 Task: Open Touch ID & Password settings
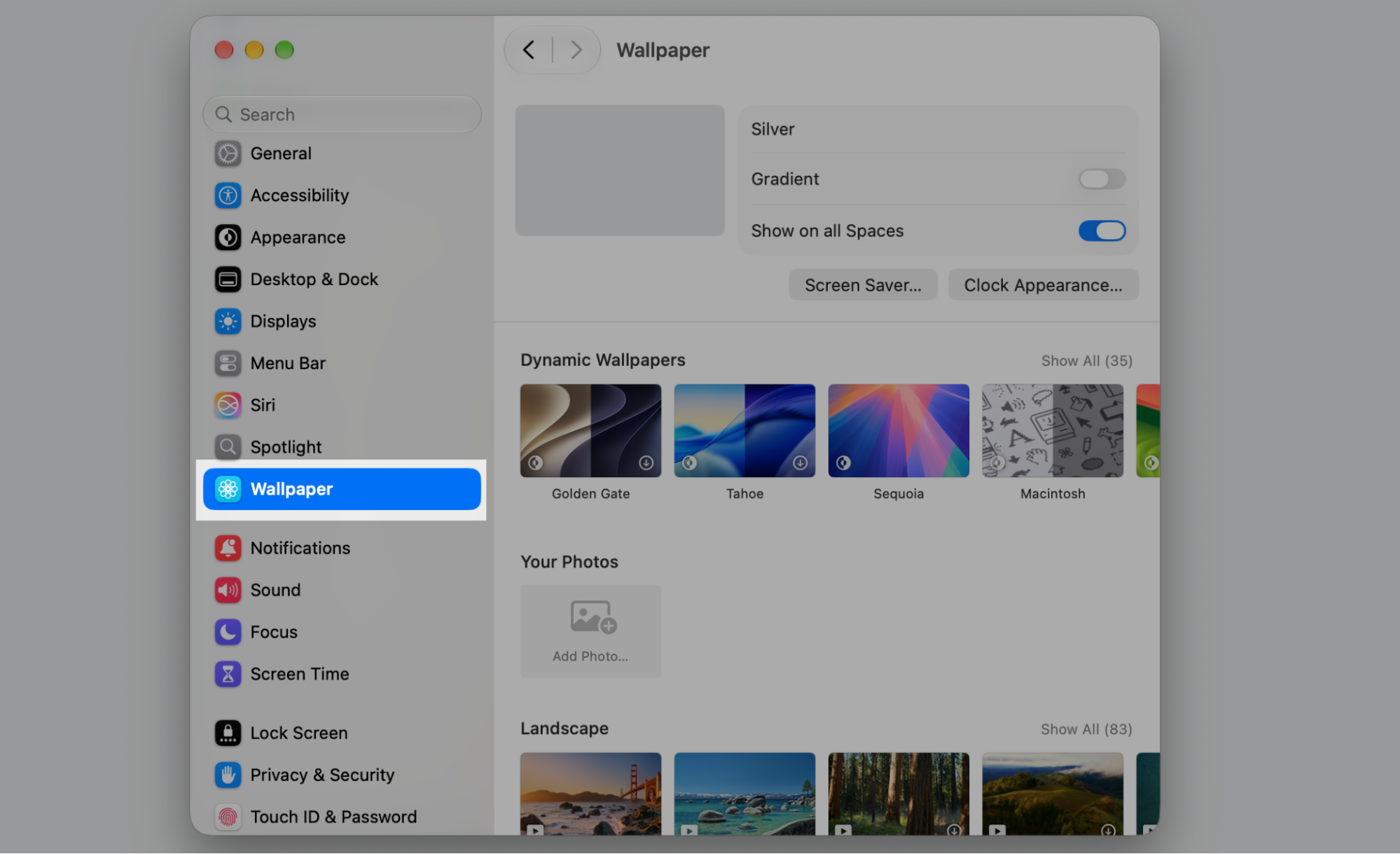coord(341,818)
